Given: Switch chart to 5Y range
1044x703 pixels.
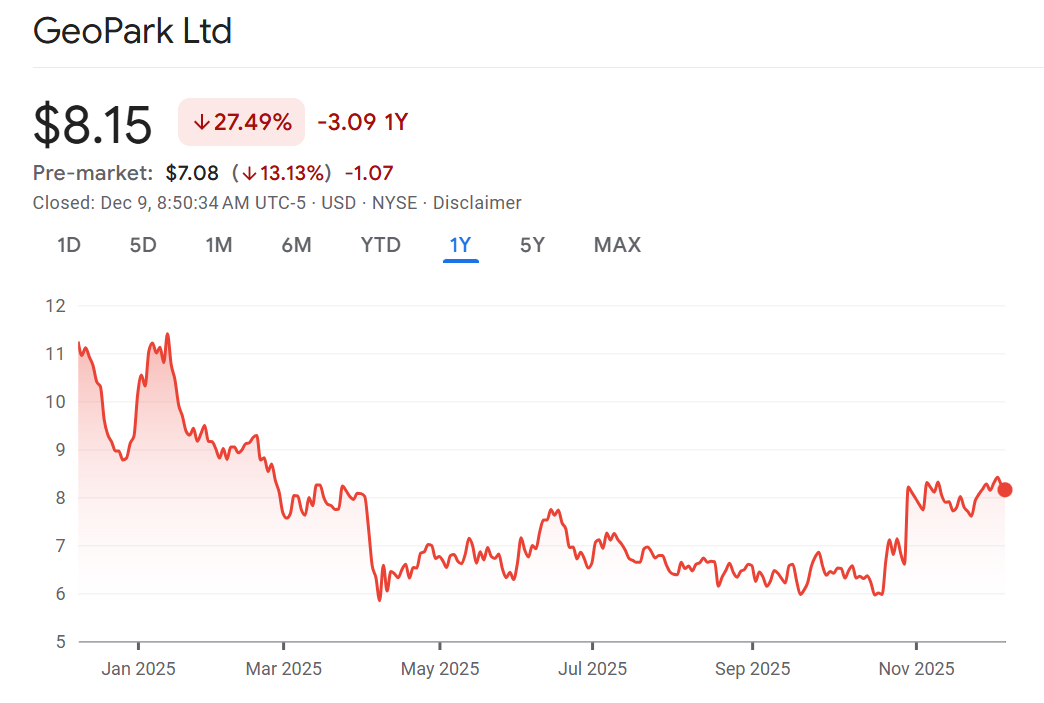Looking at the screenshot, I should point(532,245).
